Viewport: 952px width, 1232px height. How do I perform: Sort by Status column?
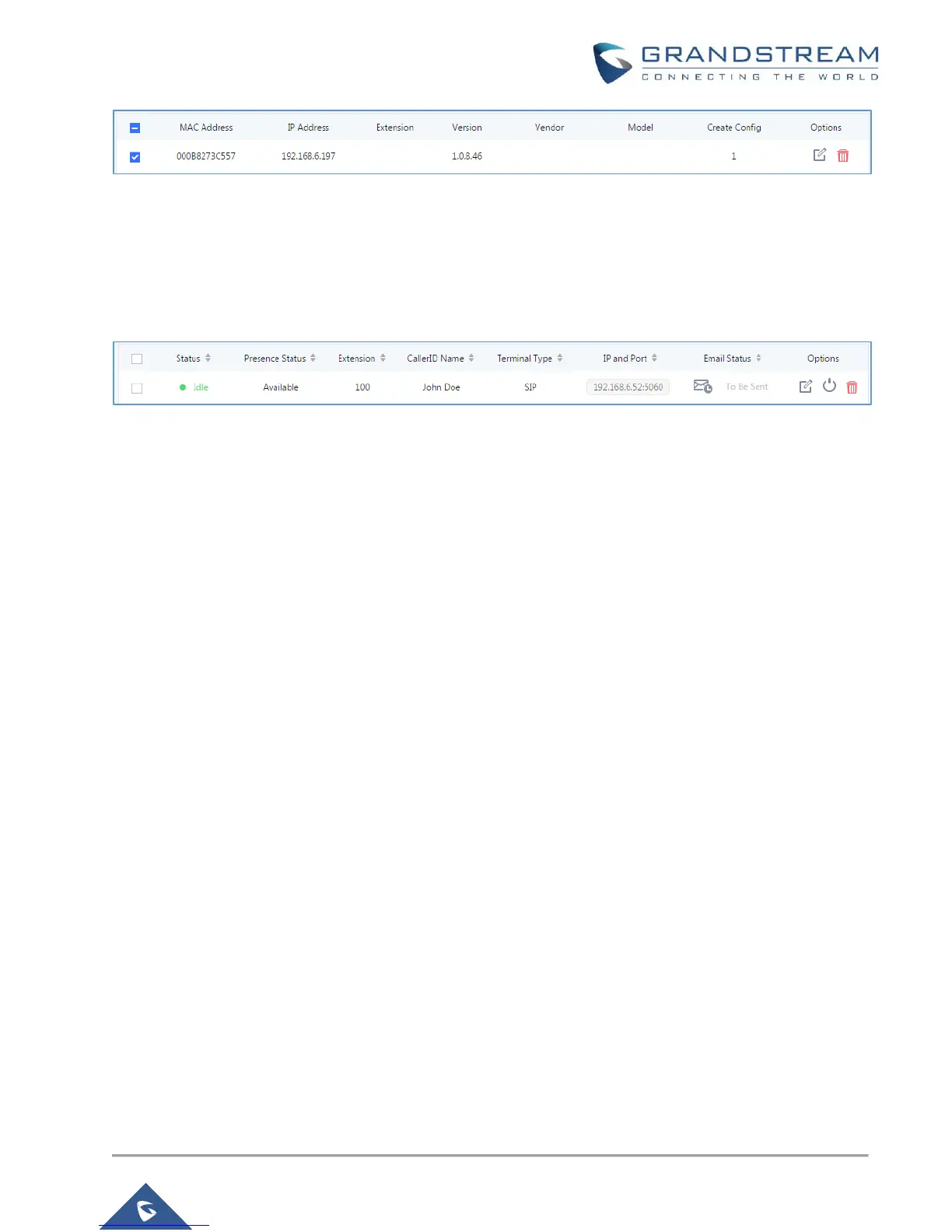point(208,358)
